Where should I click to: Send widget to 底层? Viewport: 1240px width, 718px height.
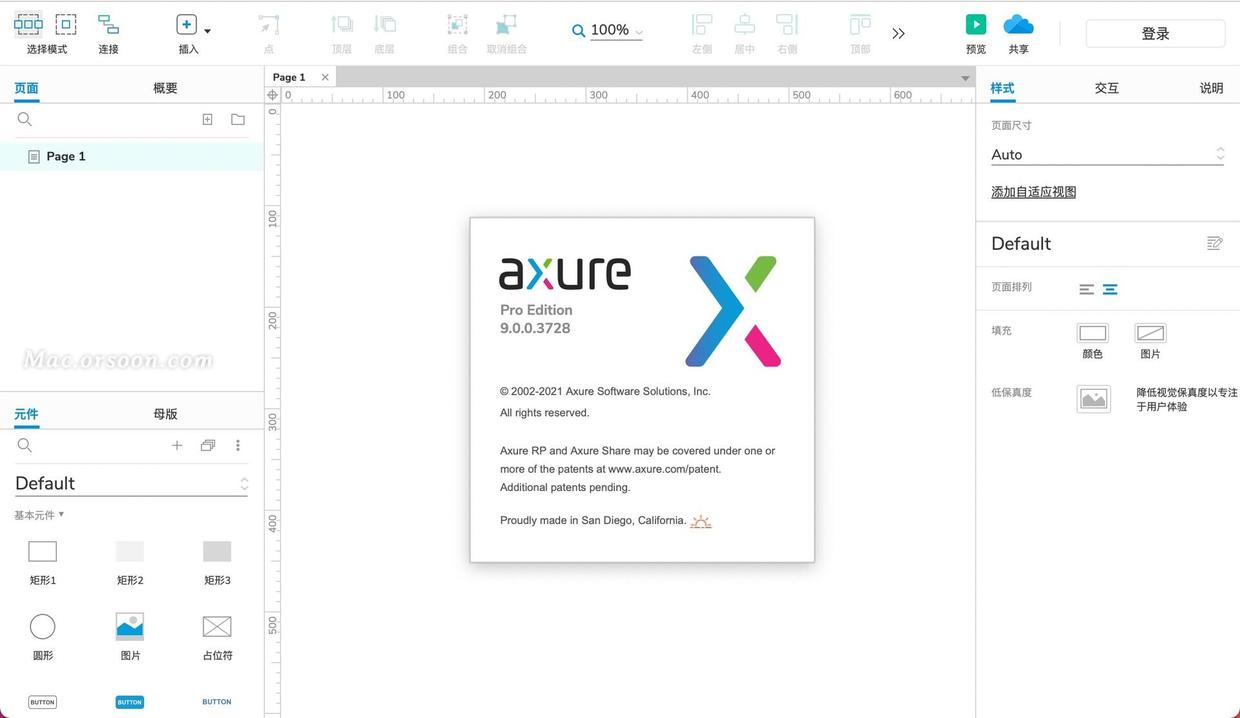(384, 24)
